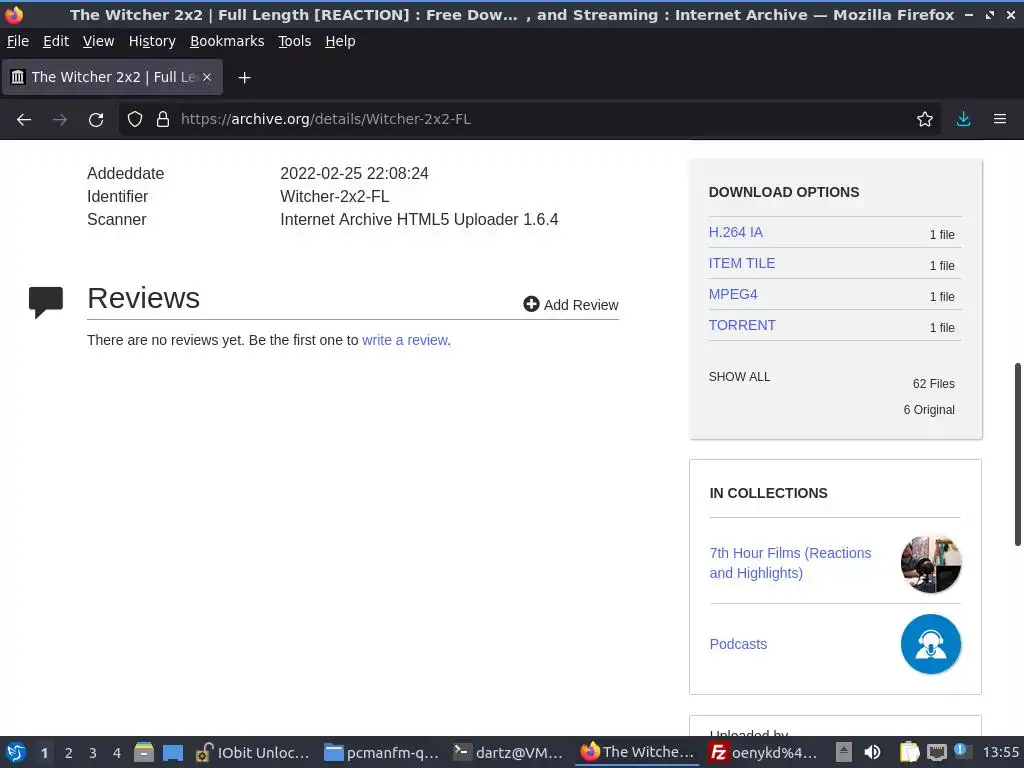The height and width of the screenshot is (768, 1024).
Task: Click the 6 Original count text
Action: pyautogui.click(x=929, y=410)
